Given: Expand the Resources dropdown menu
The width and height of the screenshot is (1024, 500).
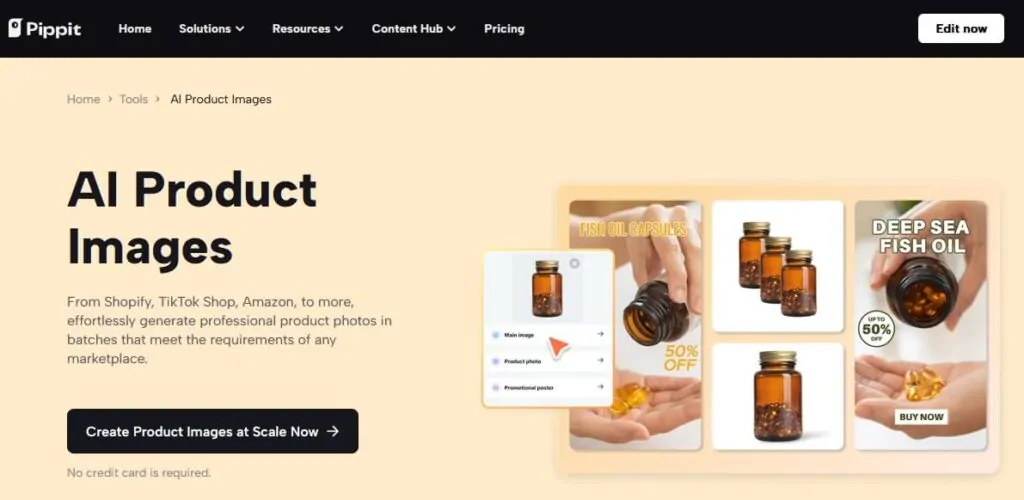Looking at the screenshot, I should coord(308,29).
